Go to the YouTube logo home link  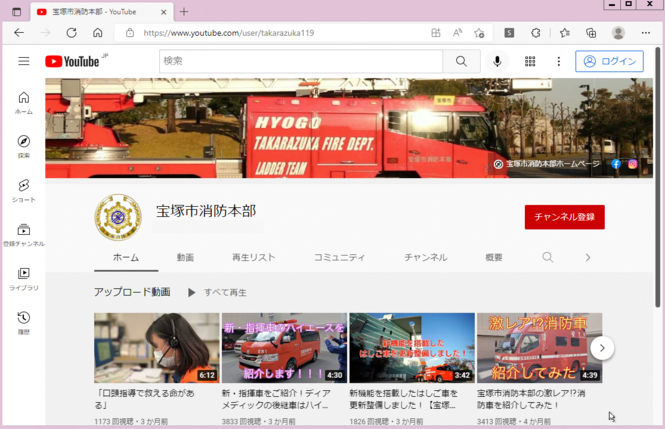pos(72,61)
